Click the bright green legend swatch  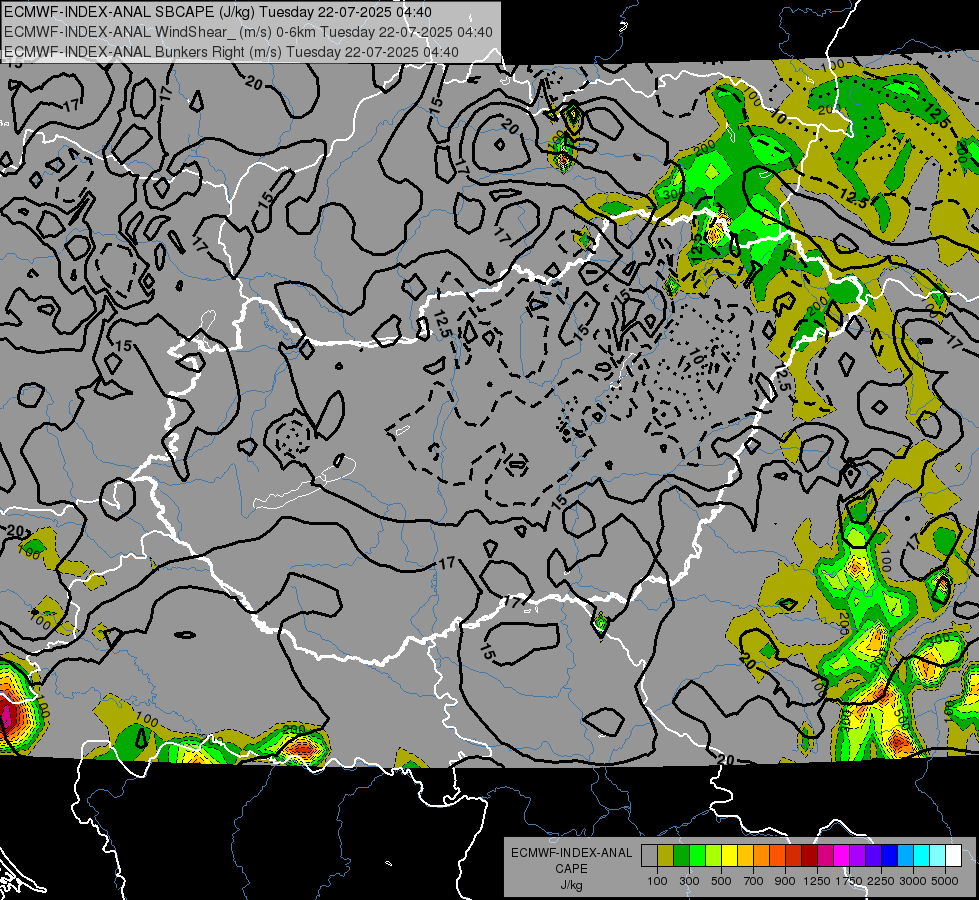(697, 855)
